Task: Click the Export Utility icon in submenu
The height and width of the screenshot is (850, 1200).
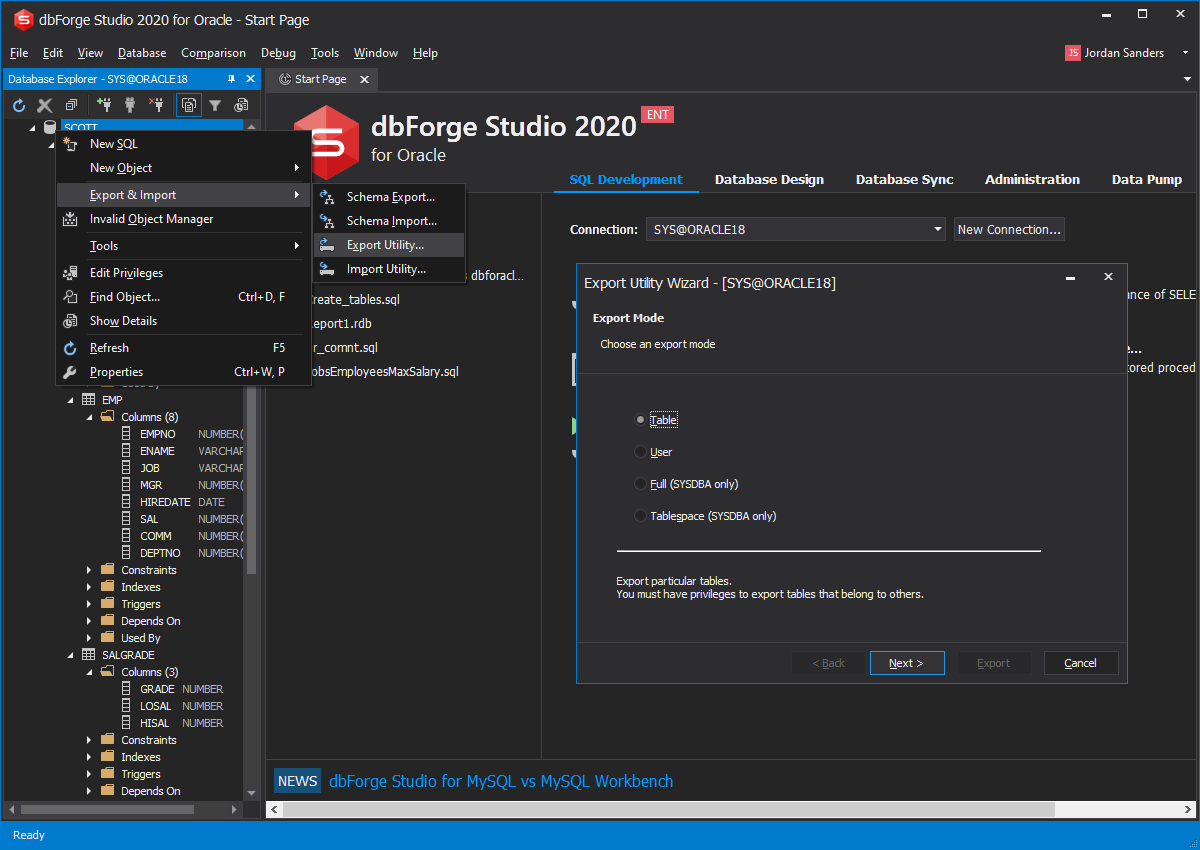Action: 327,245
